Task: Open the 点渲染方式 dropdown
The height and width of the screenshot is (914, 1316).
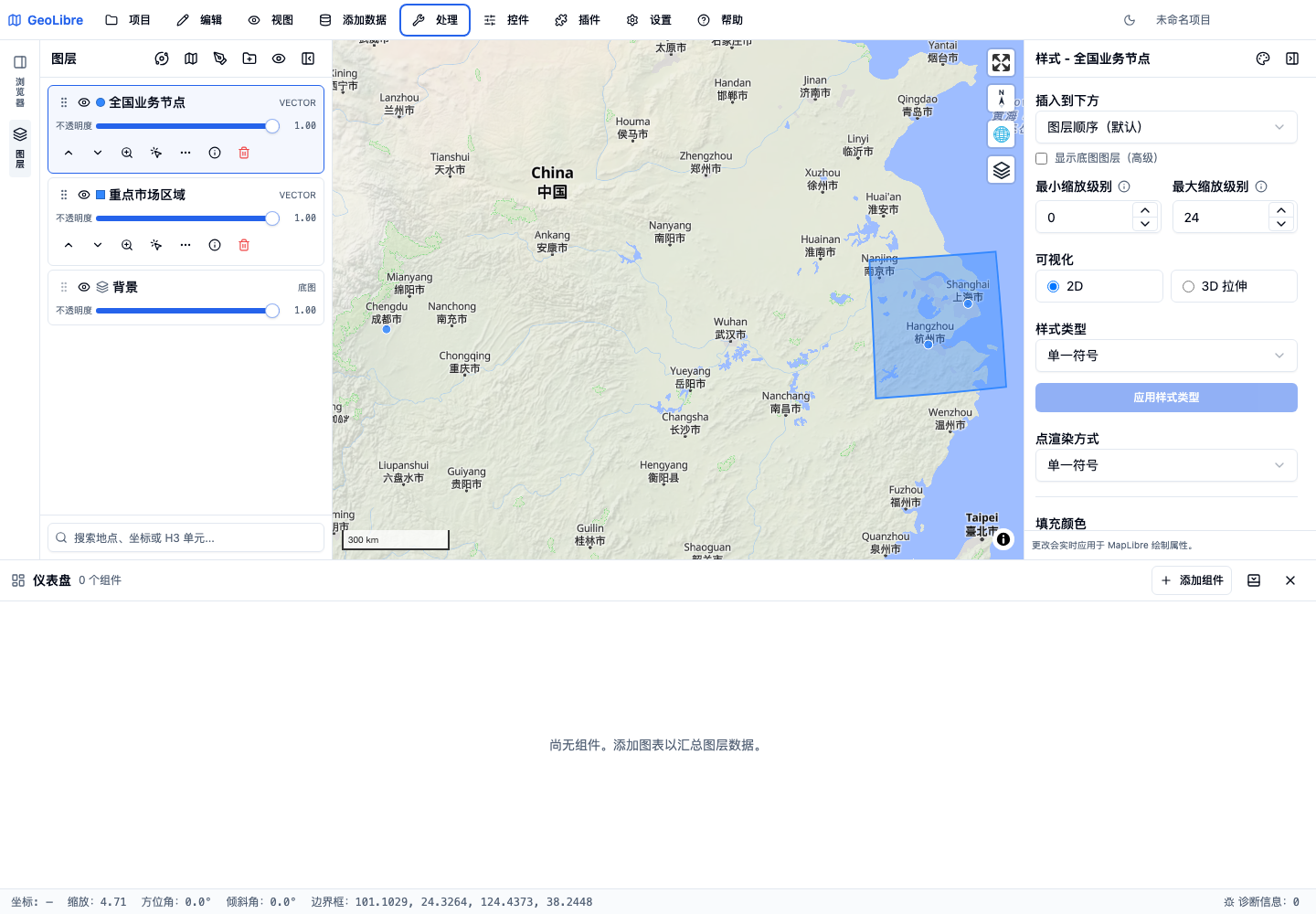Action: [1166, 465]
